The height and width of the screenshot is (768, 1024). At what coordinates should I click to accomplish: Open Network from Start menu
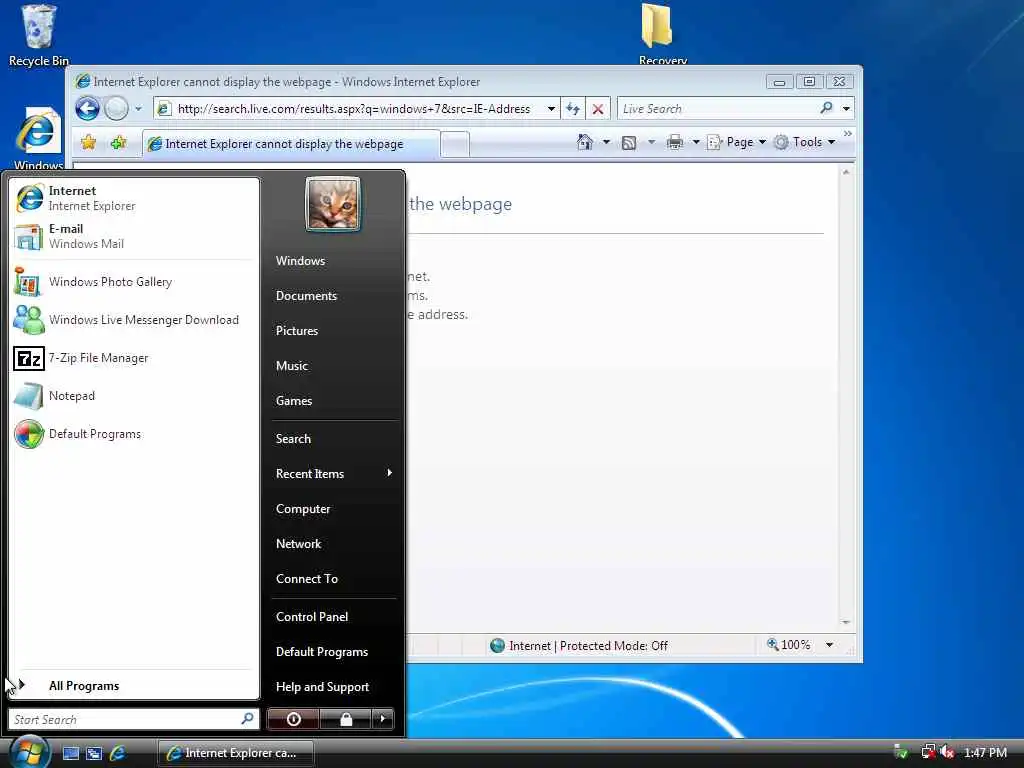tap(298, 544)
